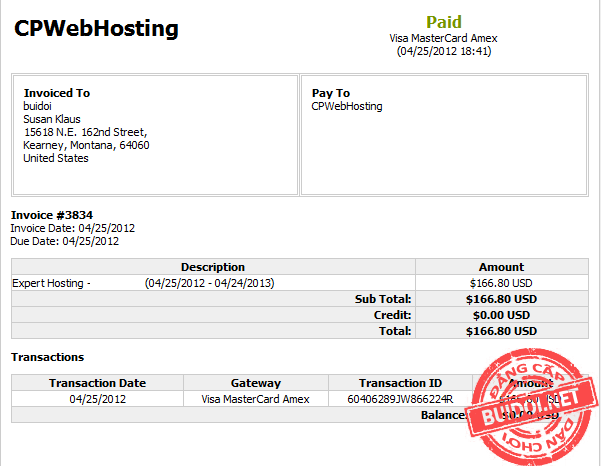Click the Transaction Date column header
Viewport: 601px width, 466px height.
coord(97,383)
